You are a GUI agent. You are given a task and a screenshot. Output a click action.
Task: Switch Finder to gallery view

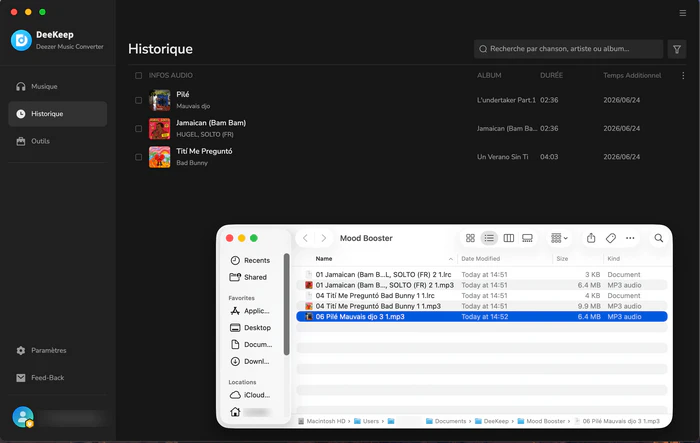[527, 238]
